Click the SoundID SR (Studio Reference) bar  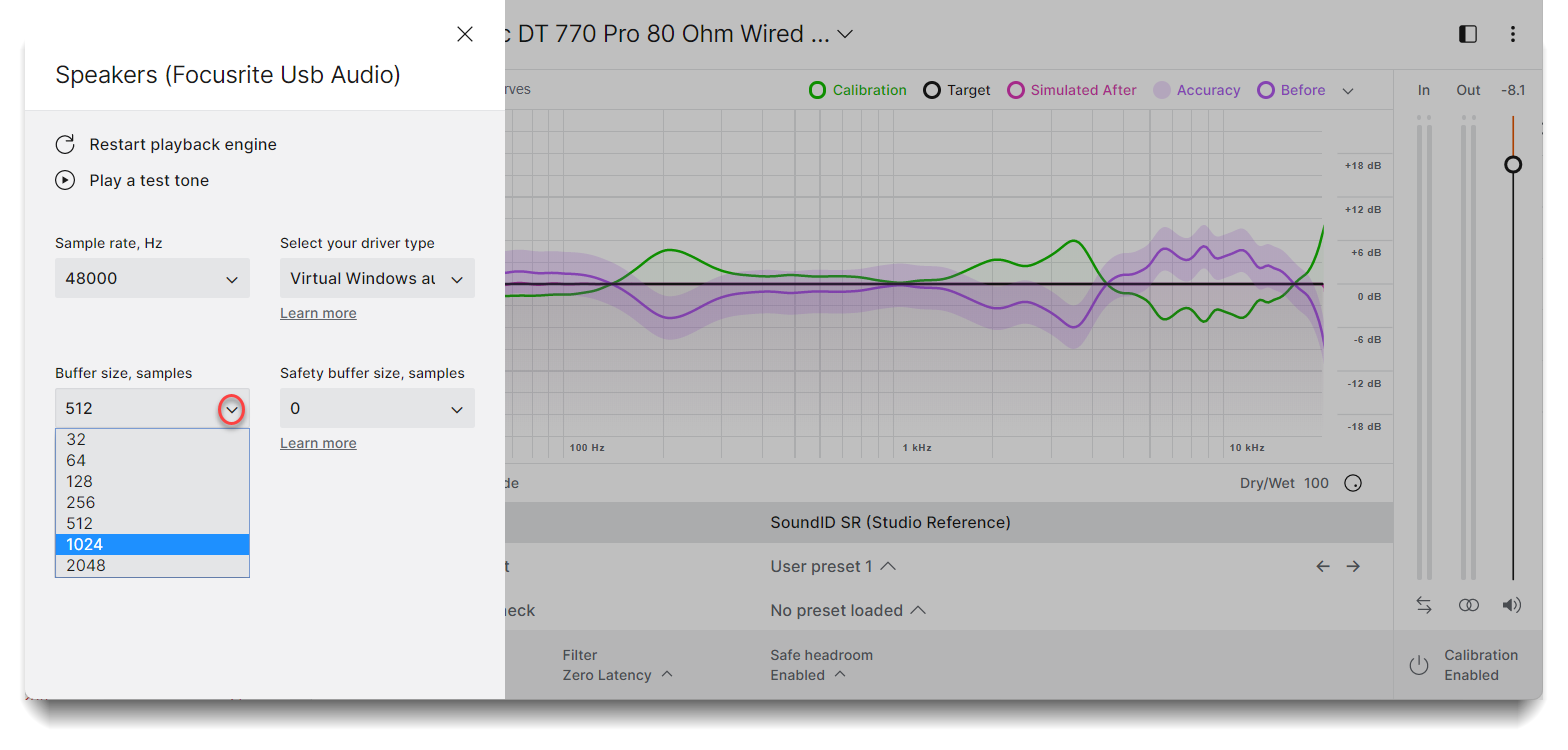tap(948, 522)
